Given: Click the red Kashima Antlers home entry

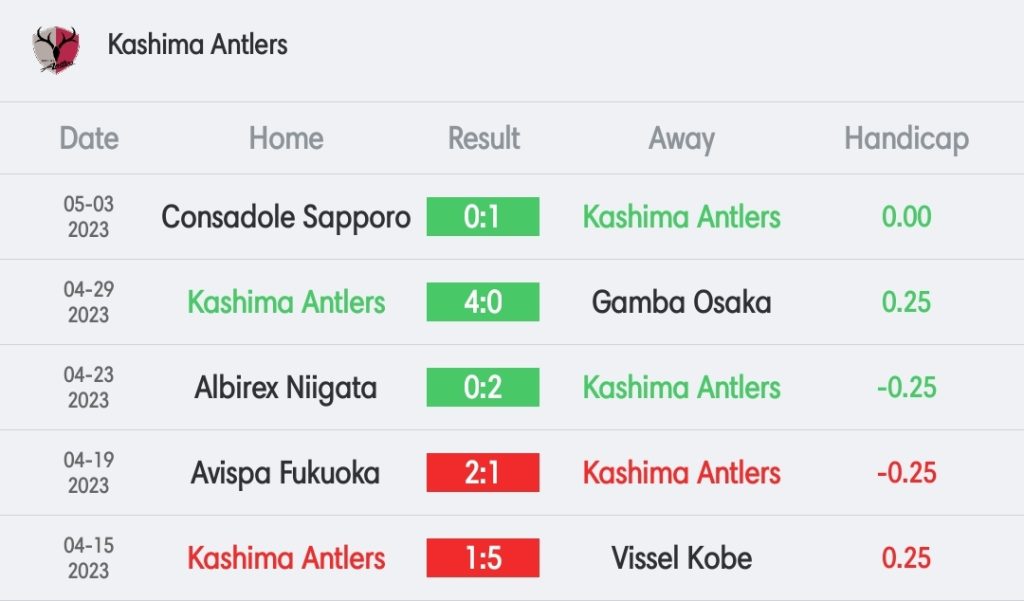Looking at the screenshot, I should (x=286, y=558).
